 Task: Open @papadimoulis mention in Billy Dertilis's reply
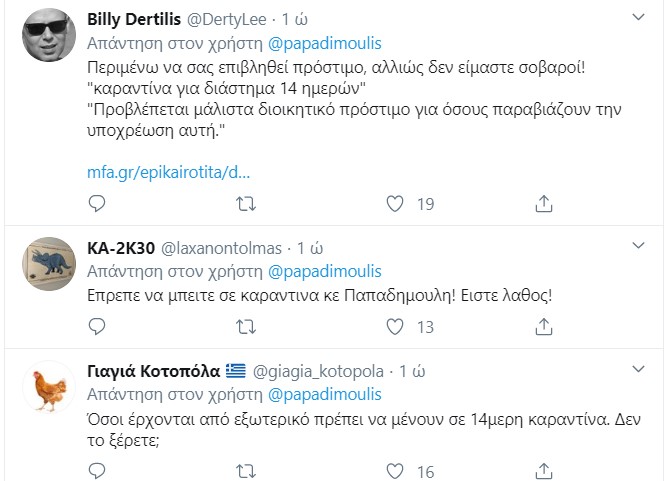pyautogui.click(x=325, y=44)
